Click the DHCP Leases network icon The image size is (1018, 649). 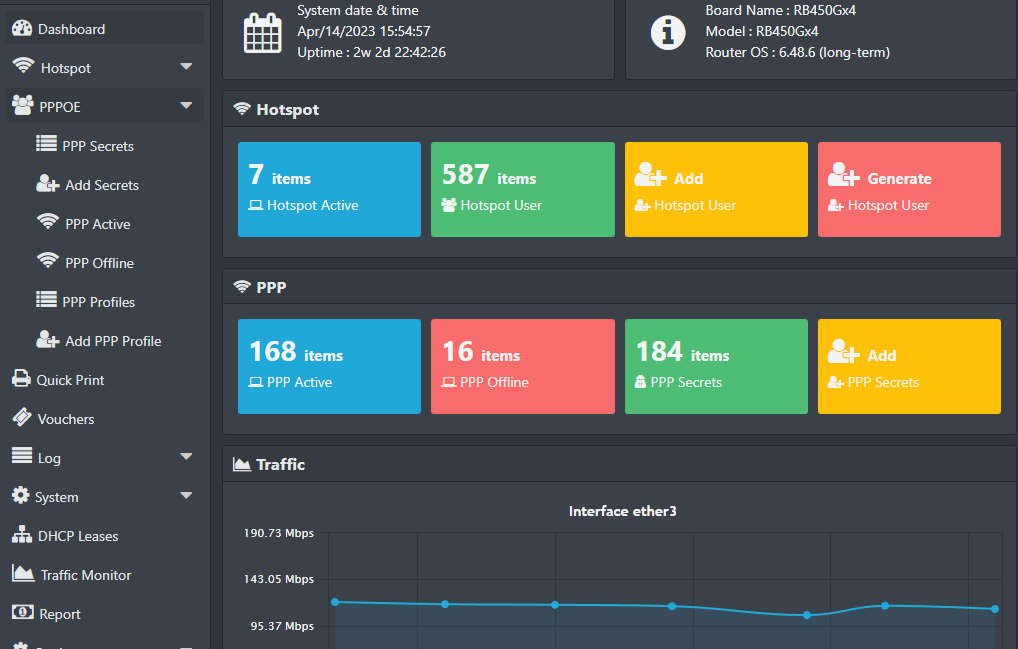click(22, 535)
